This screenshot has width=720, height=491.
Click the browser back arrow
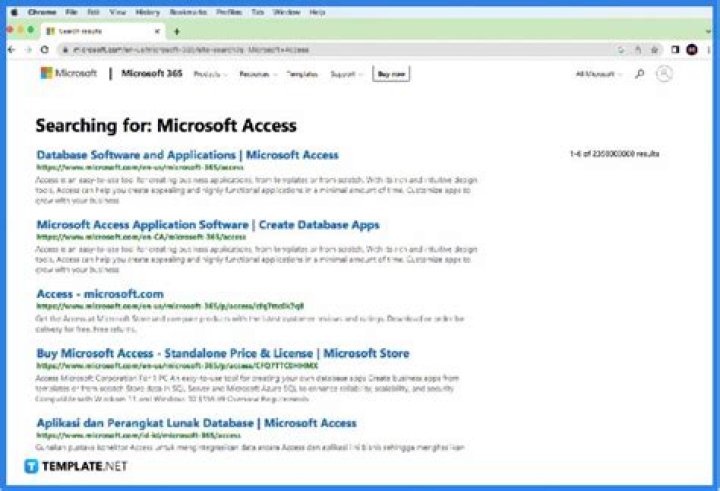tap(12, 49)
